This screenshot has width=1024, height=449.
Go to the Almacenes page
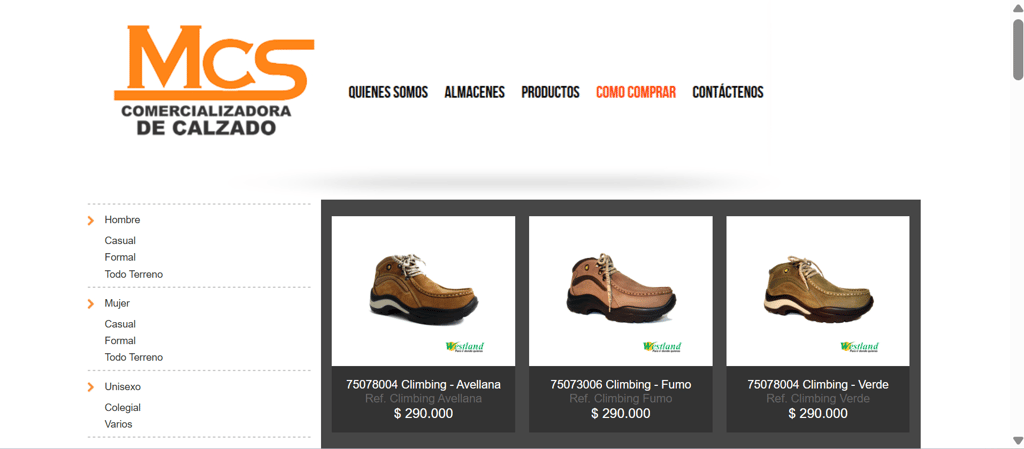[x=475, y=92]
